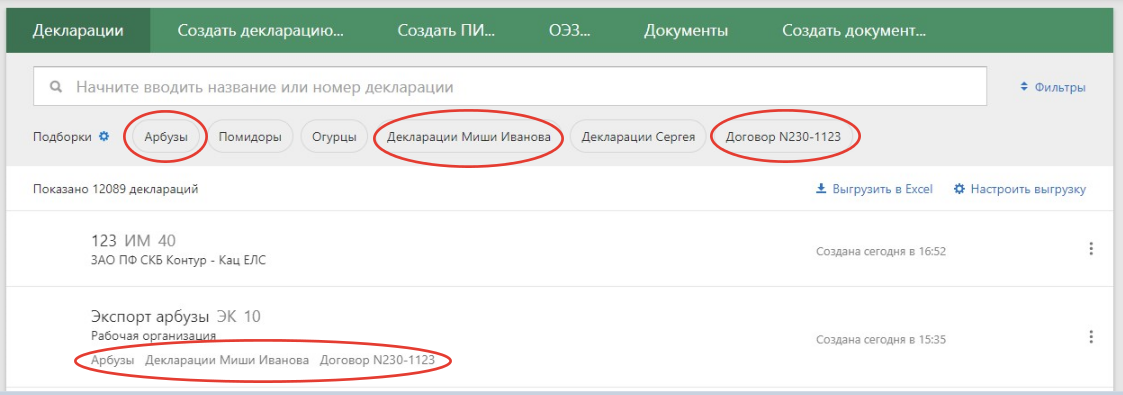Switch to the Документы tab
Screen dimensions: 1123x395
click(x=686, y=31)
